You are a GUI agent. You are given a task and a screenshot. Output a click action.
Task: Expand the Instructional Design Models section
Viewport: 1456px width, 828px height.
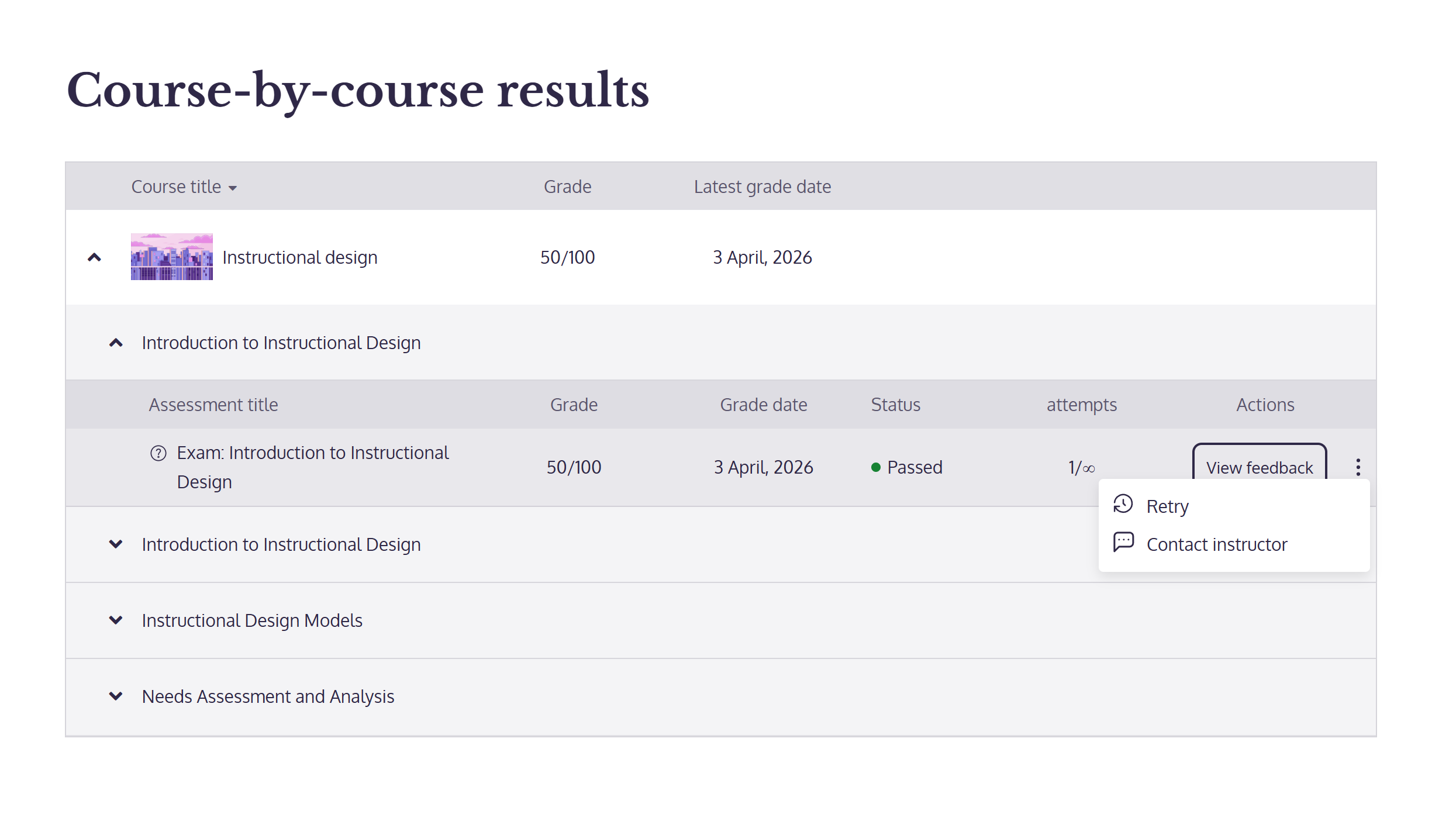click(x=116, y=620)
